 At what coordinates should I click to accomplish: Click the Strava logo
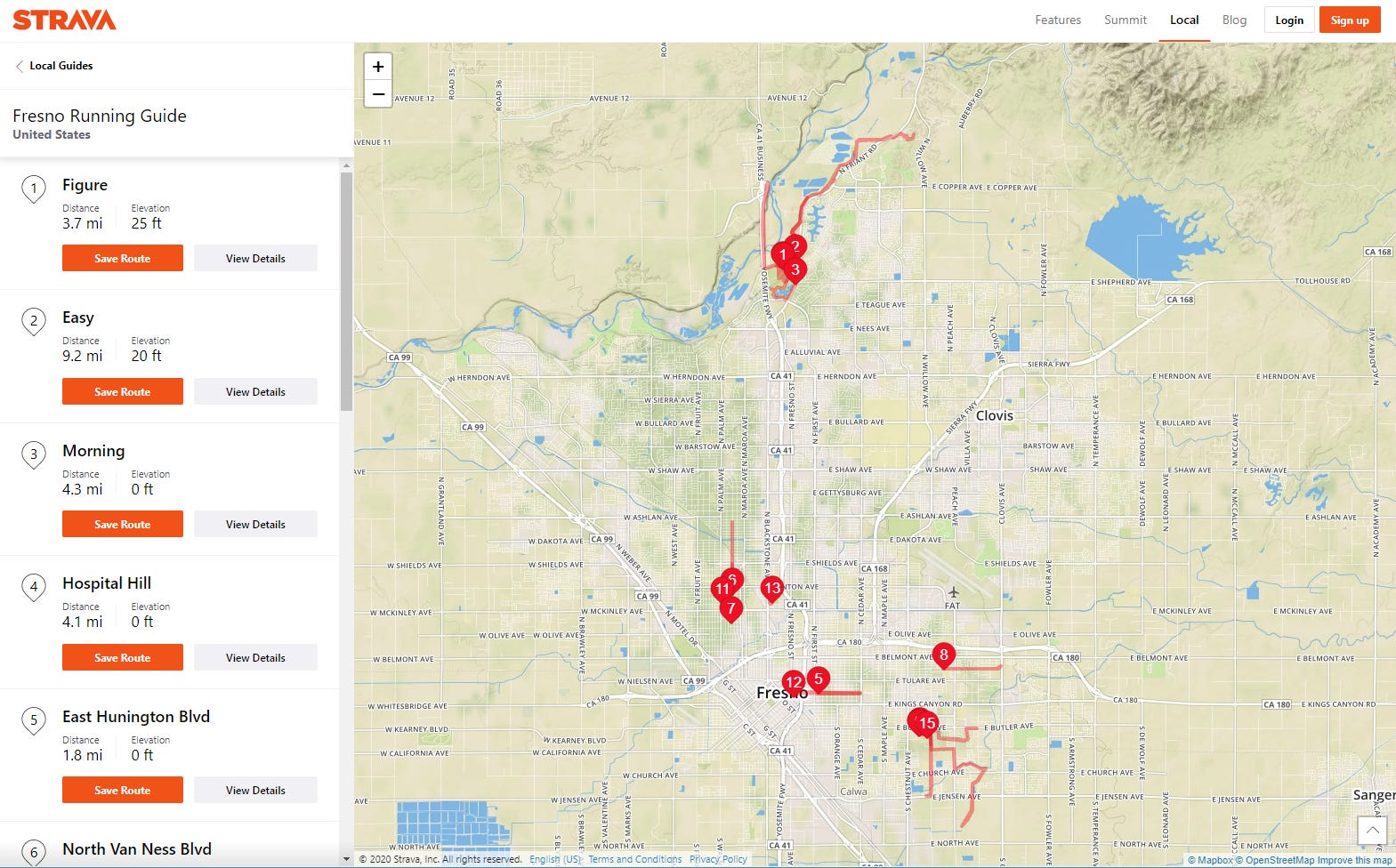click(64, 20)
